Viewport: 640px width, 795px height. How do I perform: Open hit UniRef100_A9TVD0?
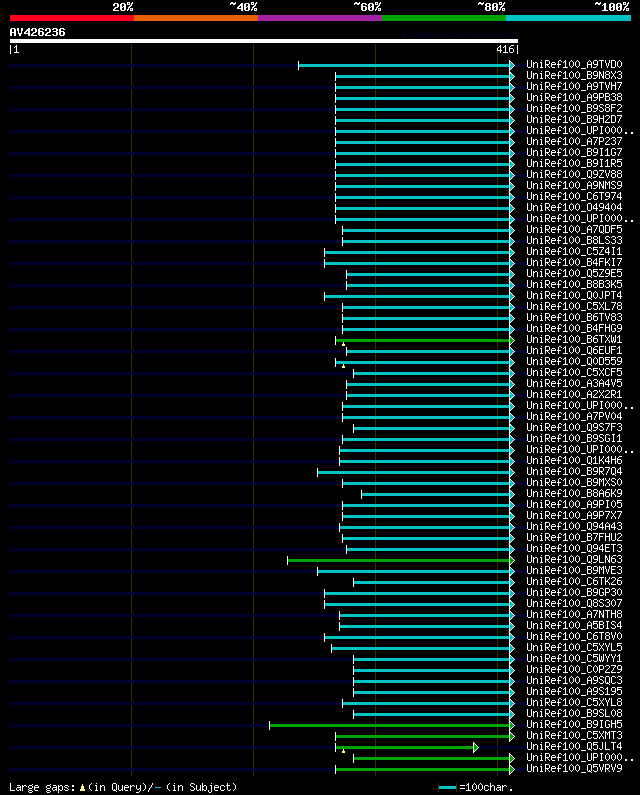[x=574, y=64]
